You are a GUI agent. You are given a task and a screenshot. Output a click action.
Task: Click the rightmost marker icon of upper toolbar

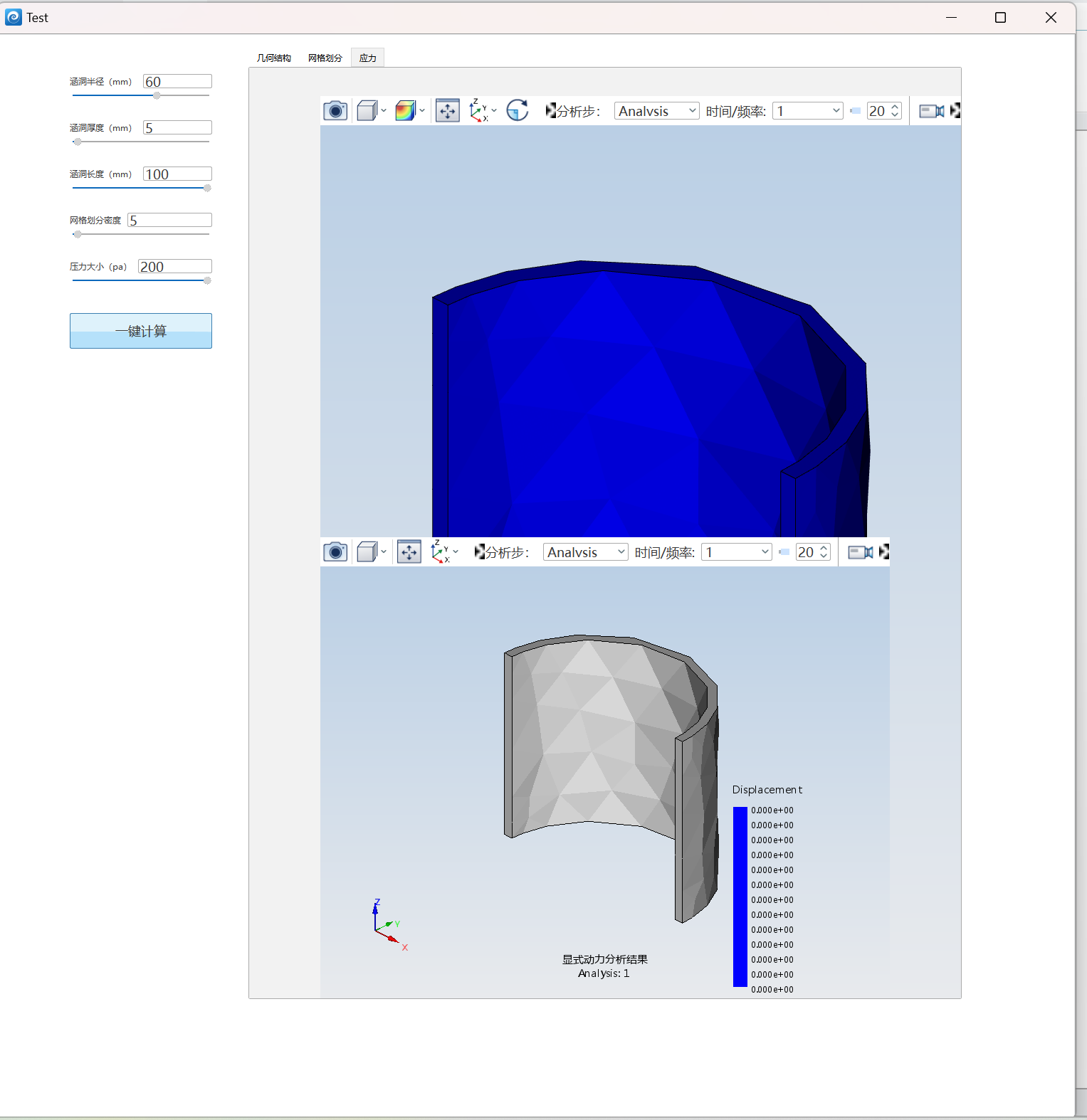click(x=955, y=110)
